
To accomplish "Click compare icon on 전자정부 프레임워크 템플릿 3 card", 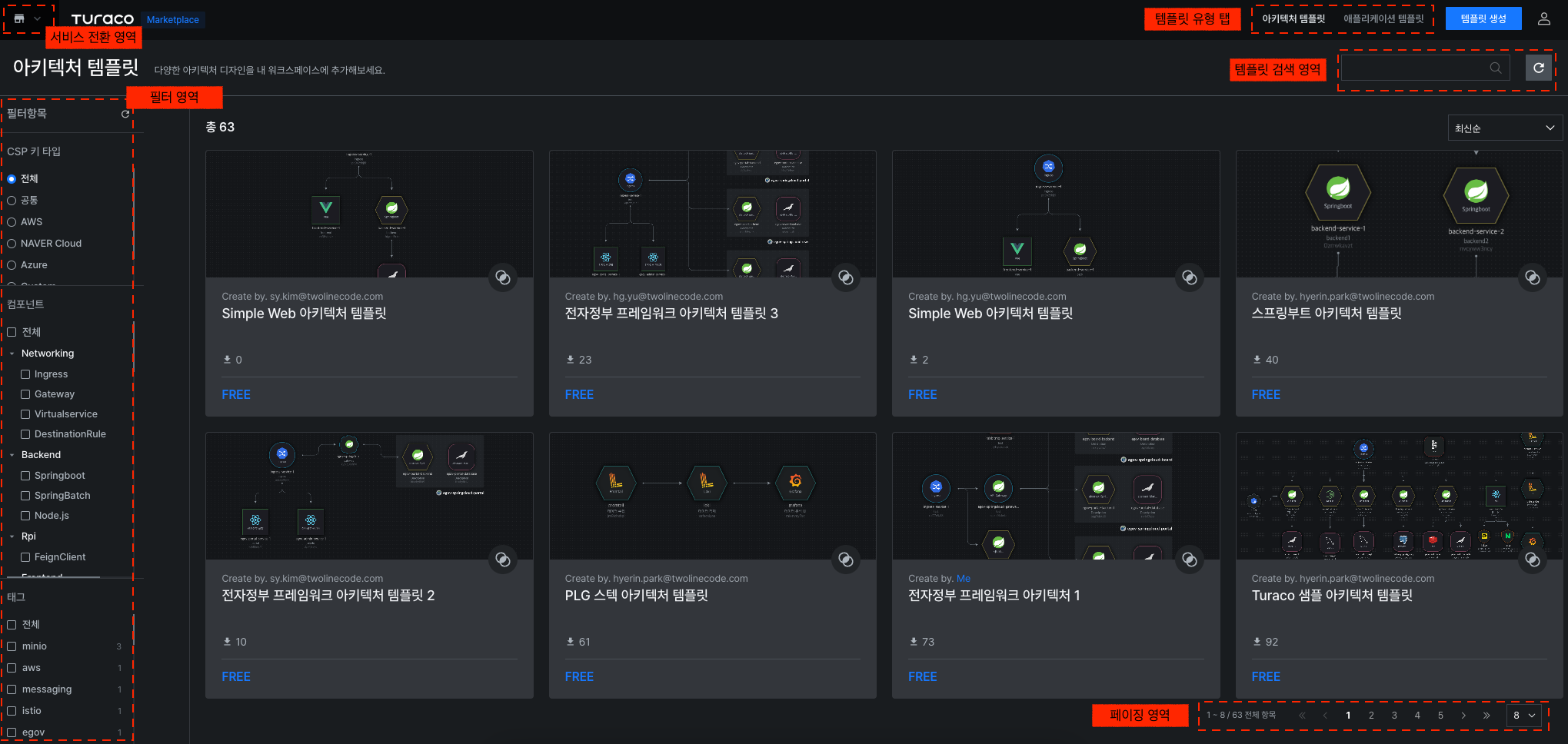I will click(846, 277).
